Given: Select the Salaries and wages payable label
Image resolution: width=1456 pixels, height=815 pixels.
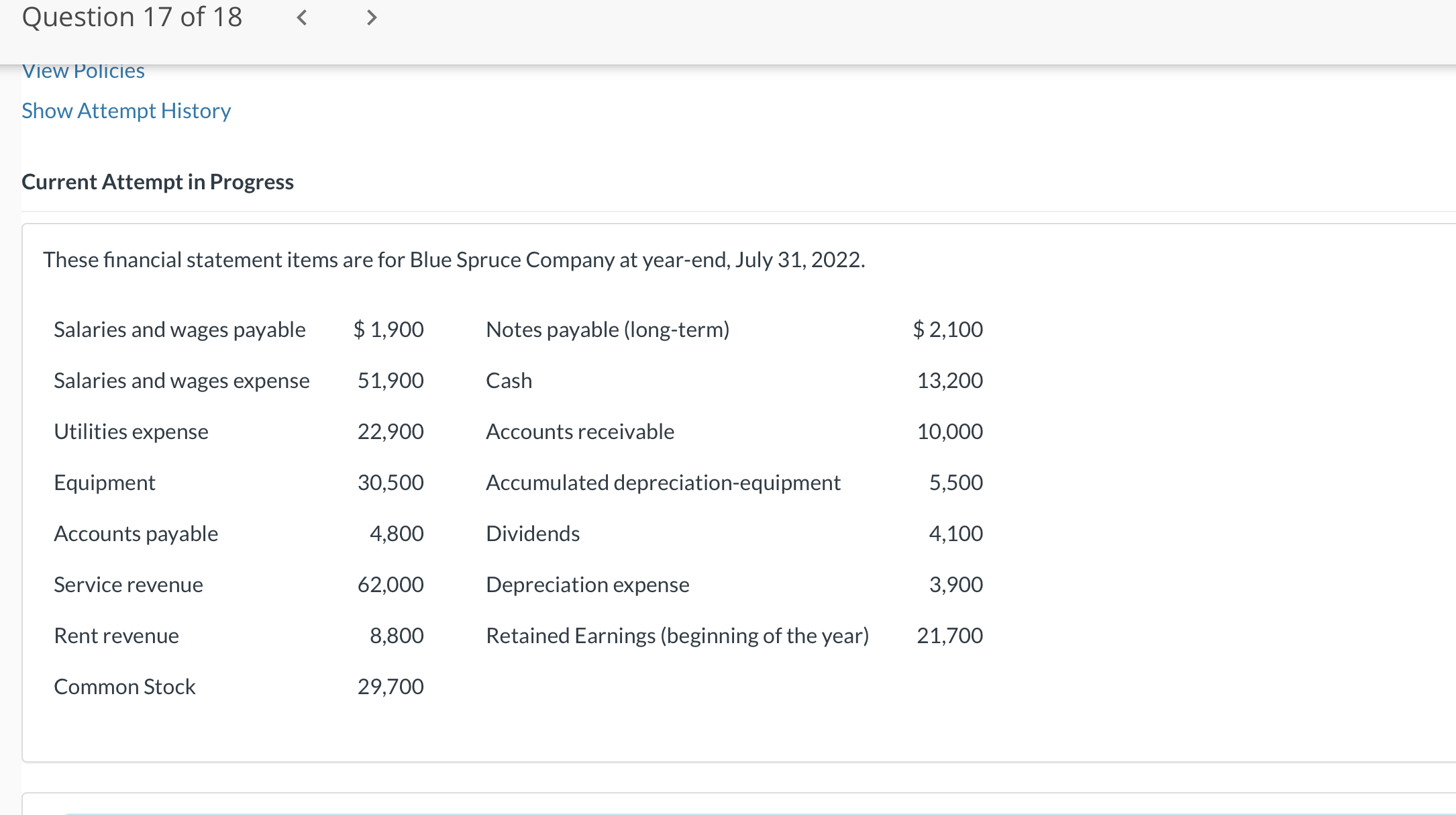Looking at the screenshot, I should point(180,329).
